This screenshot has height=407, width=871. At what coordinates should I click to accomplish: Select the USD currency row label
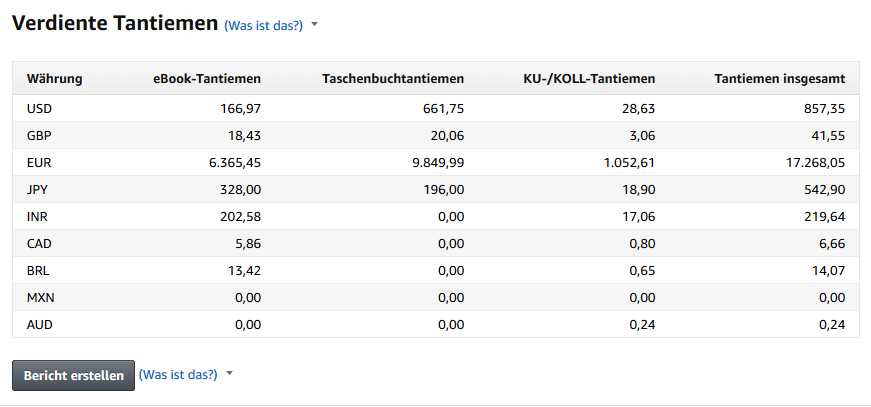coord(40,108)
